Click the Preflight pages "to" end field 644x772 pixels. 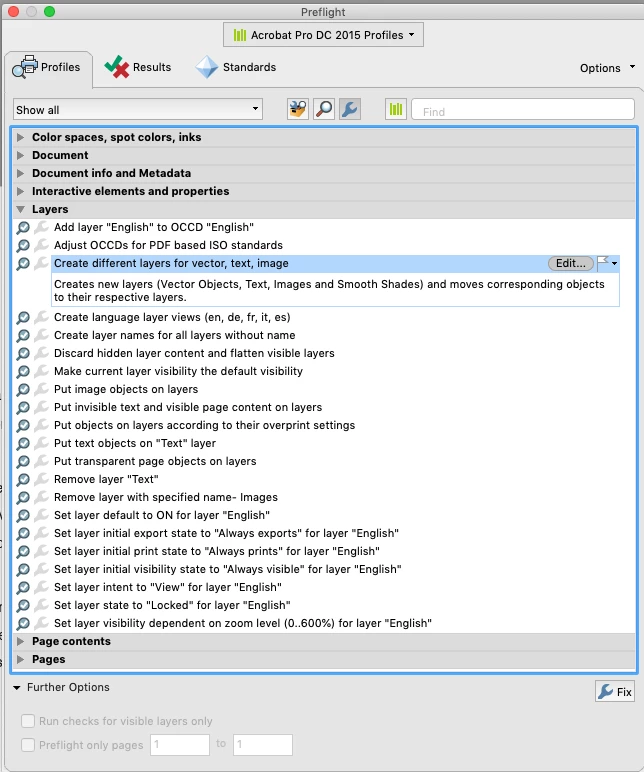[x=263, y=744]
